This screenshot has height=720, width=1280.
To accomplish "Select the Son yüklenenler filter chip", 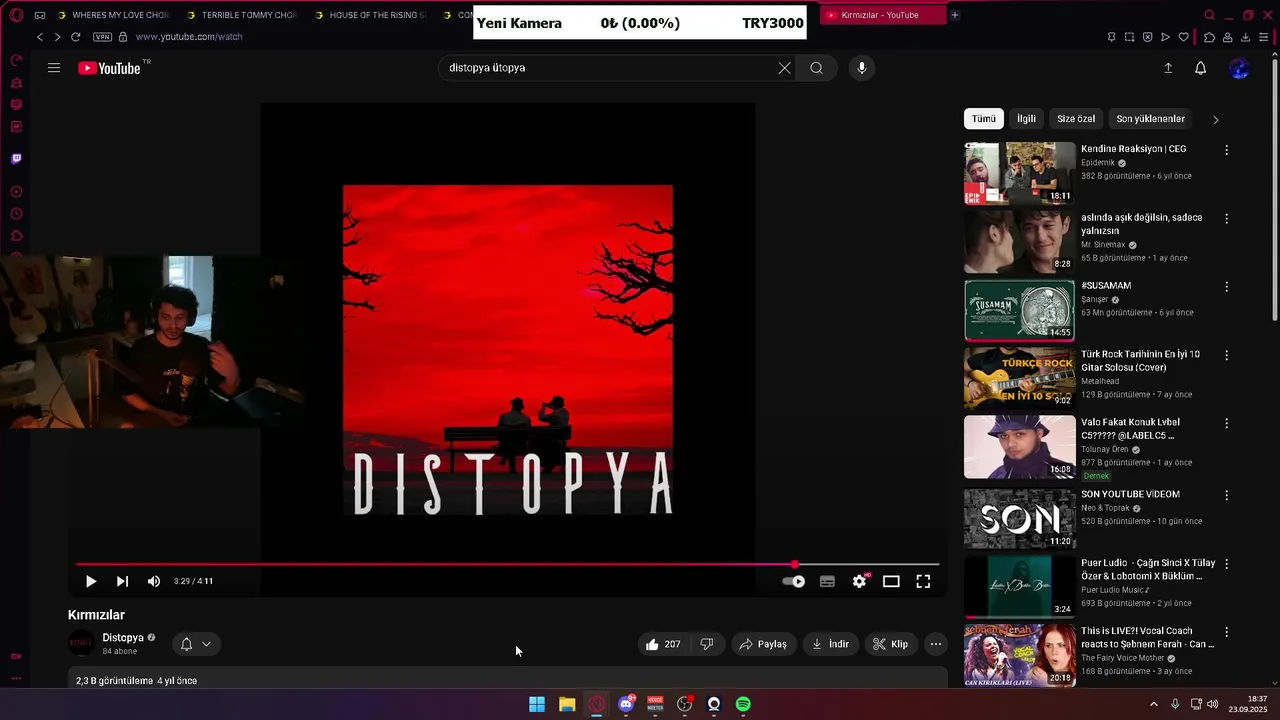I will point(1150,119).
